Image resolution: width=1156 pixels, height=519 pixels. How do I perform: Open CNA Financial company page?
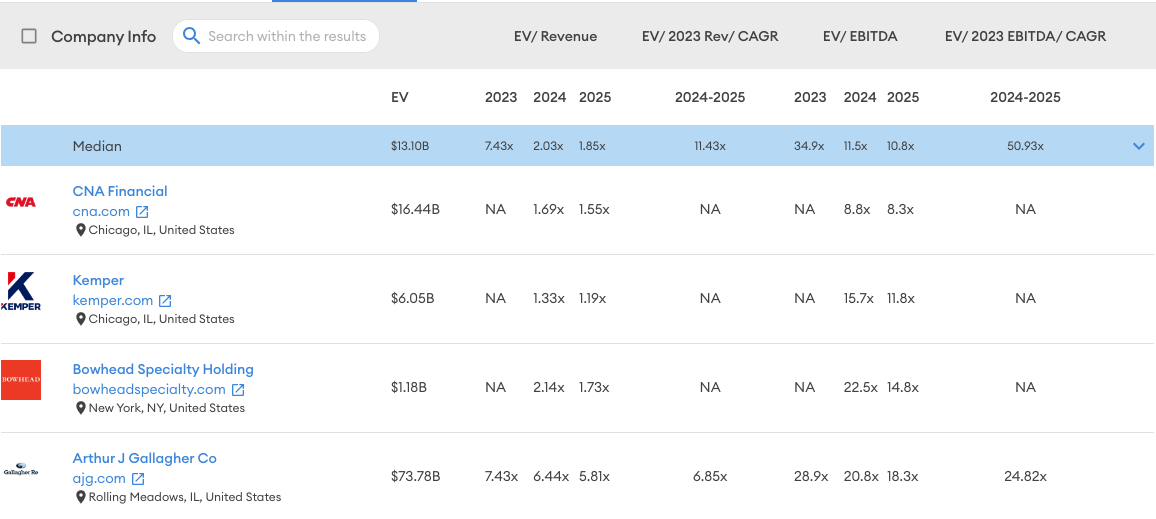(120, 191)
